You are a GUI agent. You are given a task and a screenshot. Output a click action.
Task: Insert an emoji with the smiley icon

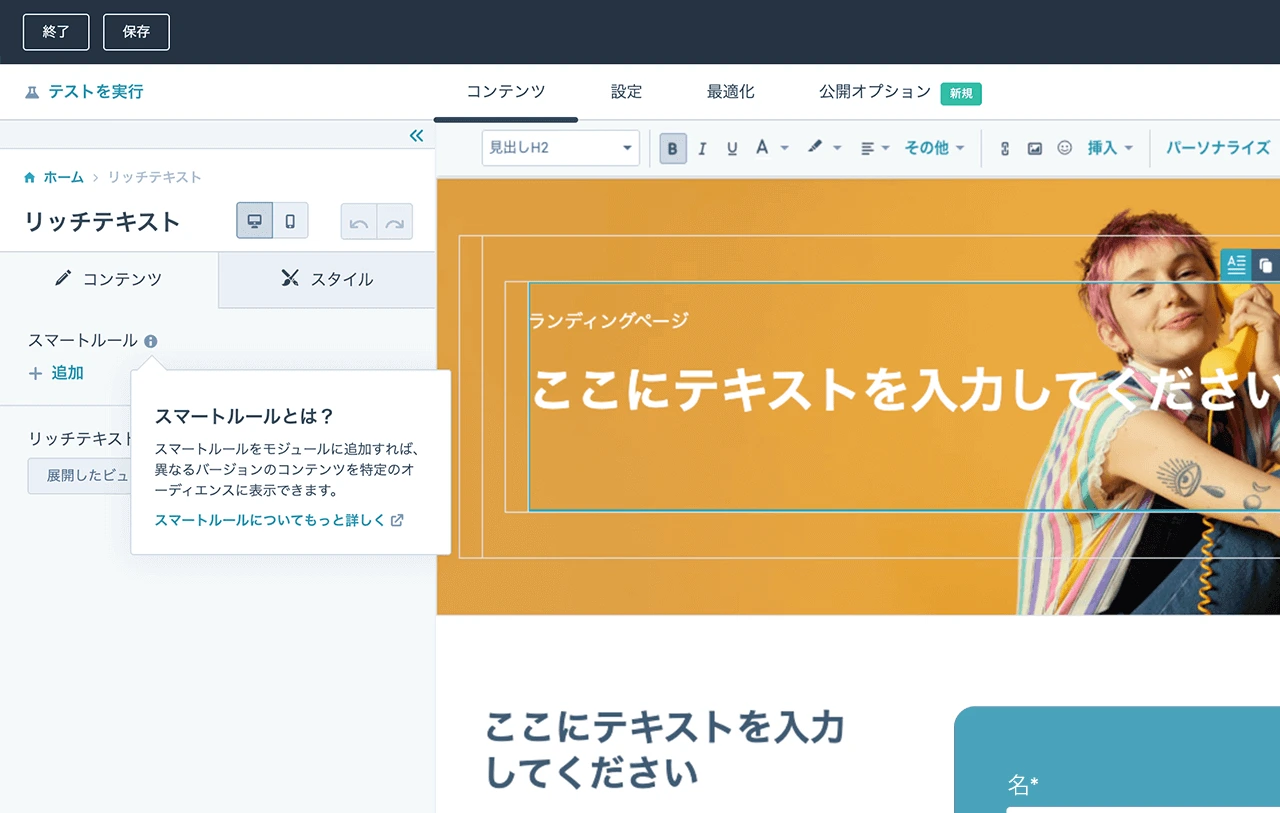click(x=1065, y=148)
